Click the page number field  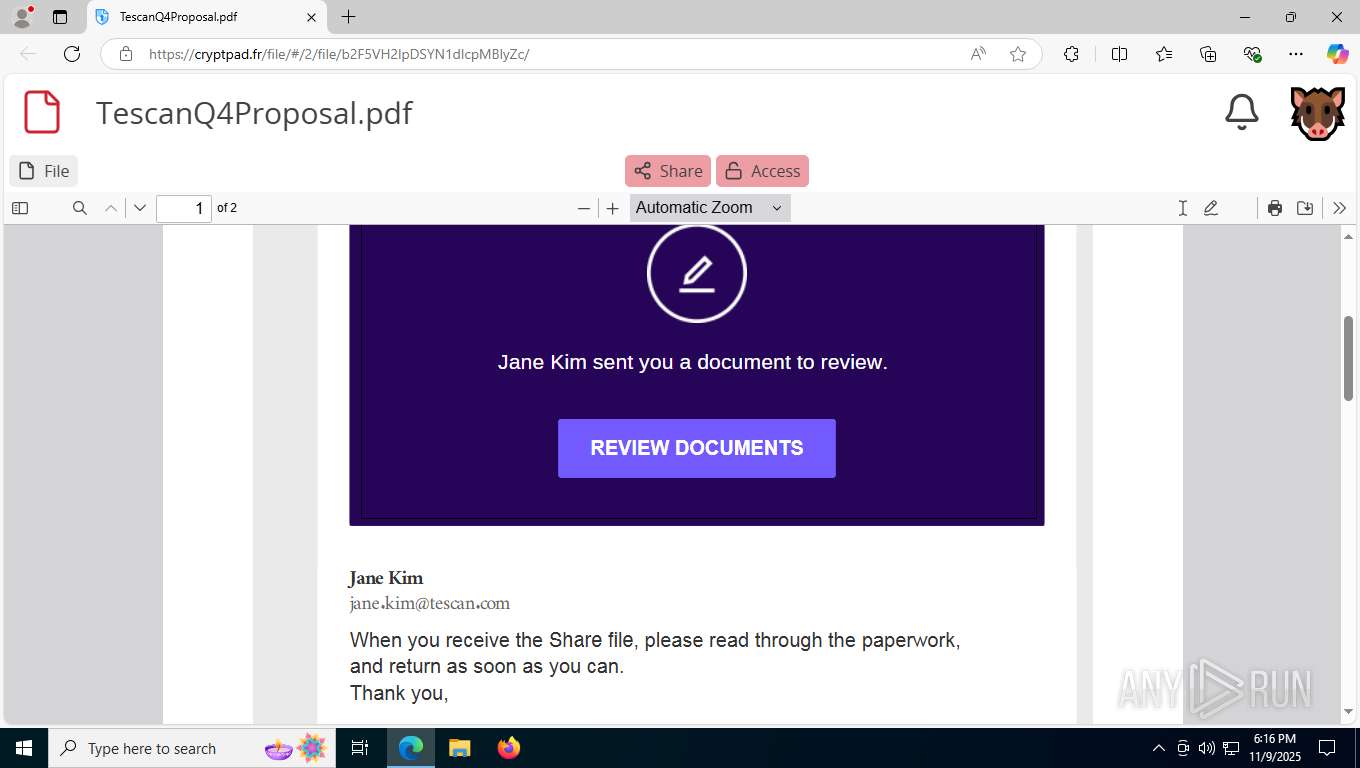[x=184, y=208]
